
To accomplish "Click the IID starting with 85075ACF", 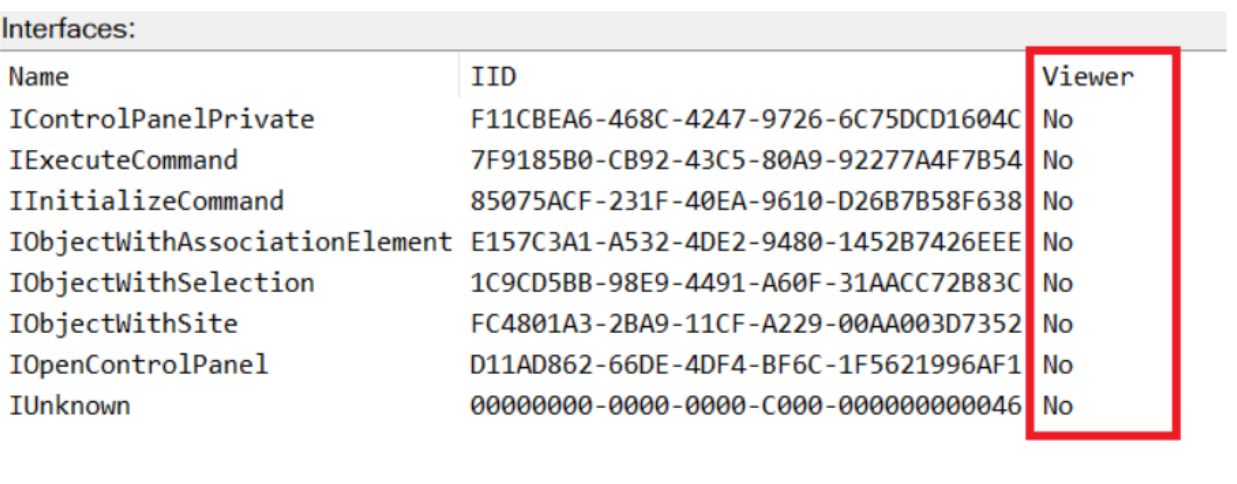I will [746, 201].
